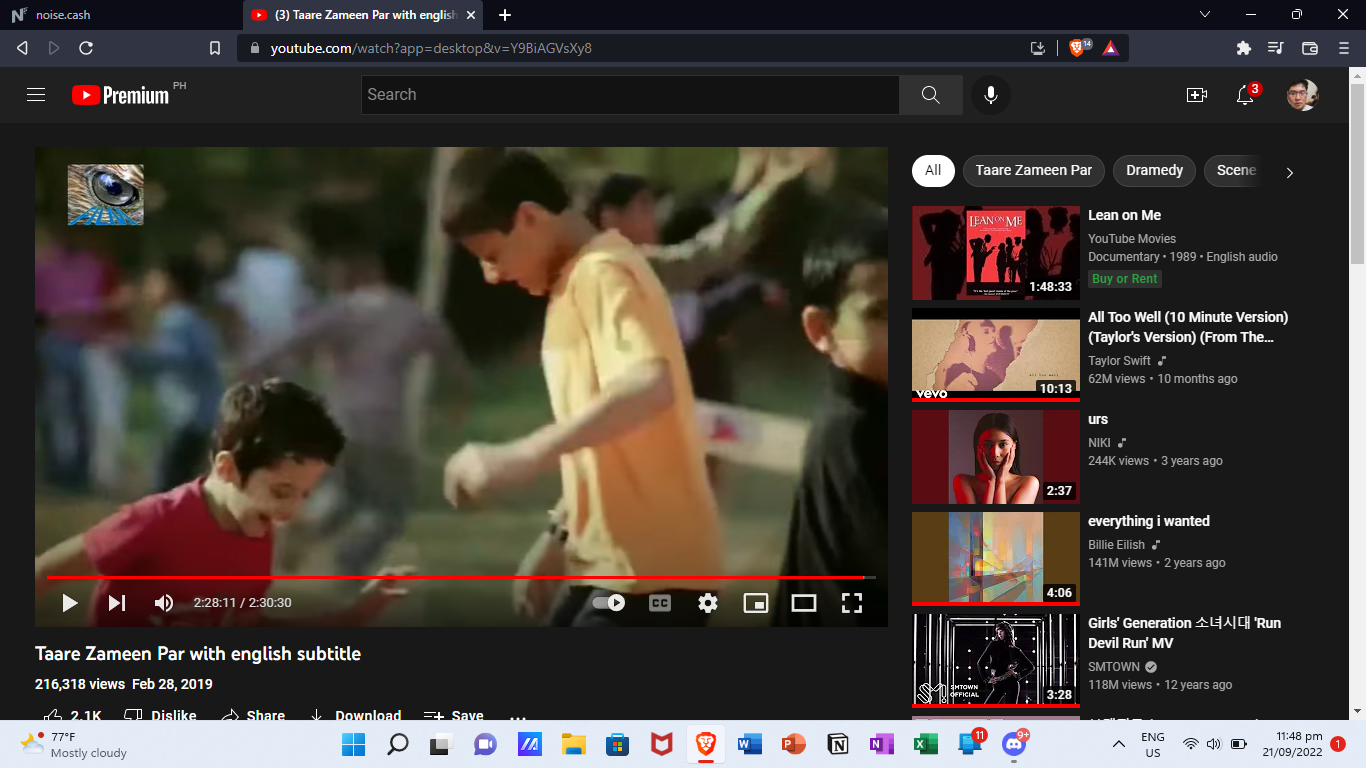This screenshot has width=1366, height=768.
Task: Click inside the YouTube search field
Action: pyautogui.click(x=630, y=95)
